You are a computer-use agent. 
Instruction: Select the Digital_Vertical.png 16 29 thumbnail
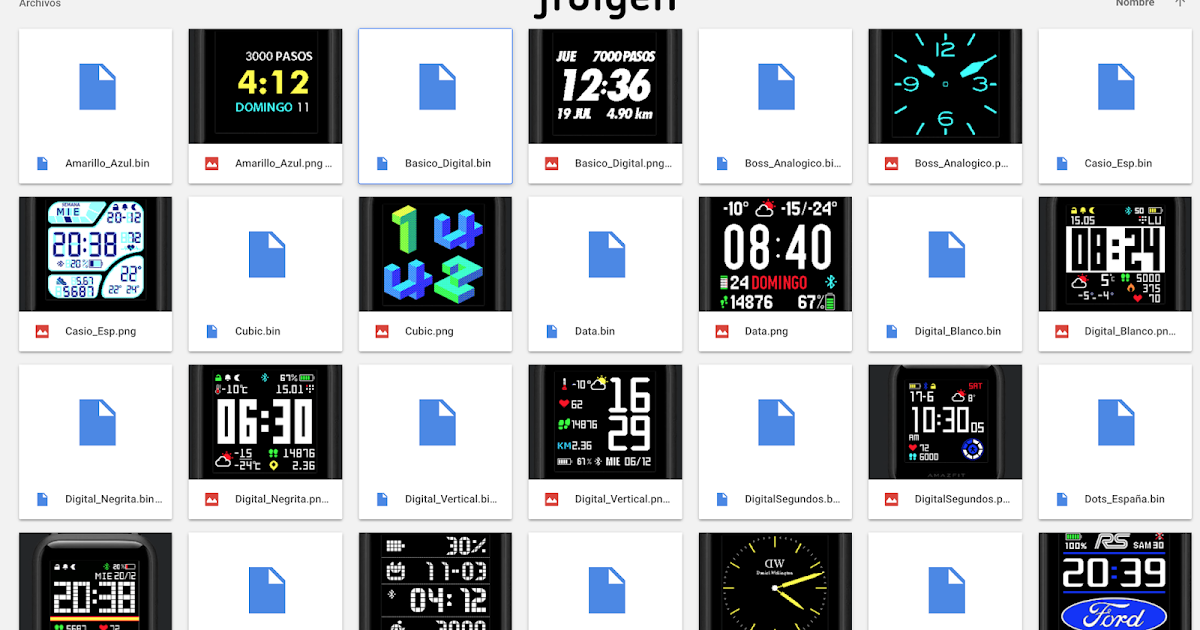point(605,422)
